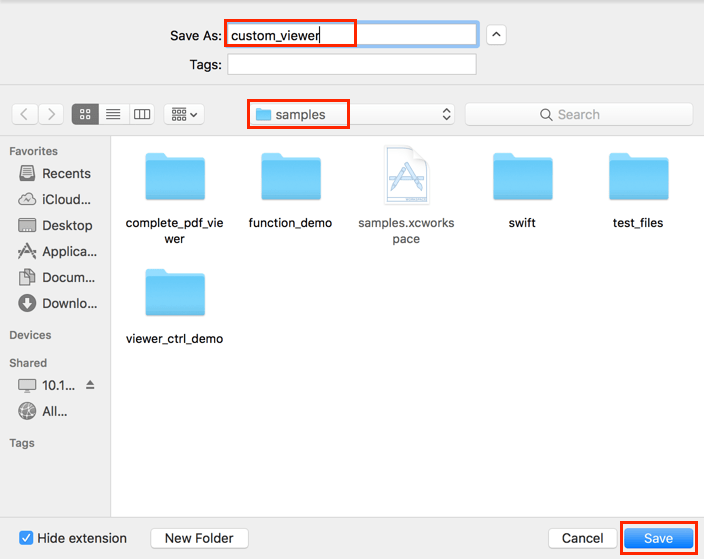This screenshot has height=559, width=704.
Task: Click the Save button
Action: click(658, 538)
